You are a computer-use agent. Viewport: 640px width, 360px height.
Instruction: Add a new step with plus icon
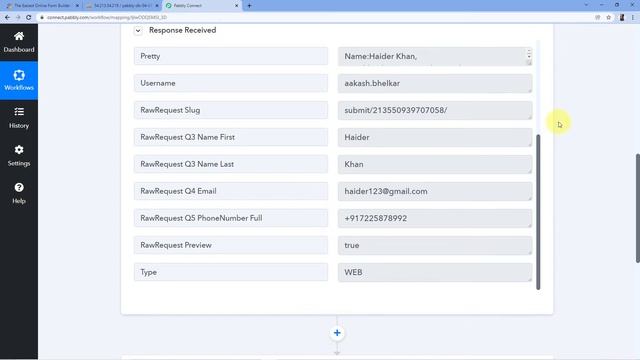coord(337,333)
